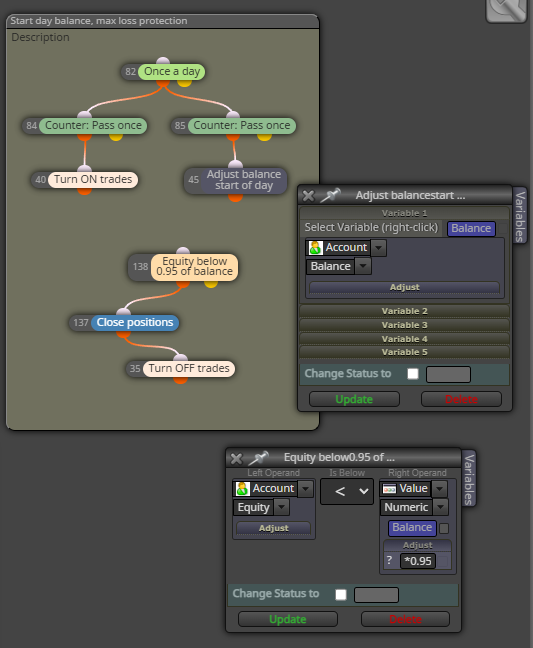Enable Change Status checkbox in Equity below panel
Screen dimensions: 533x648
click(341, 595)
